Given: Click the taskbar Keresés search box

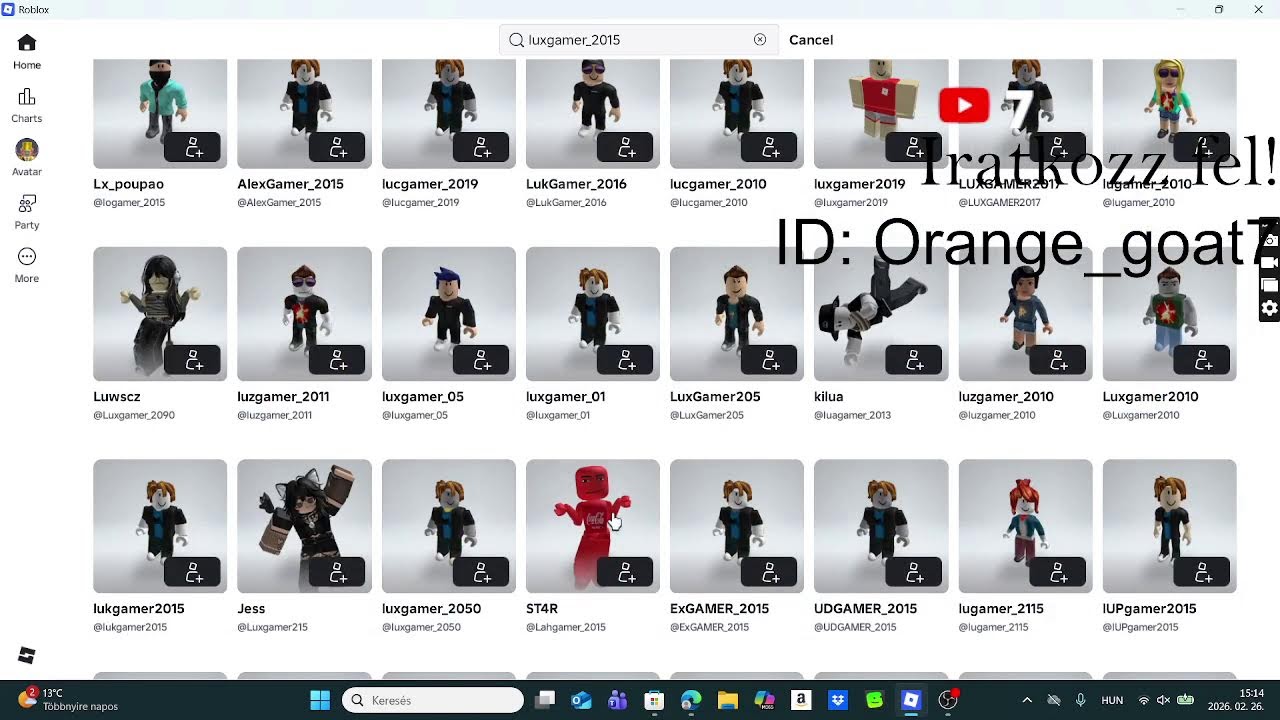Looking at the screenshot, I should coord(433,700).
